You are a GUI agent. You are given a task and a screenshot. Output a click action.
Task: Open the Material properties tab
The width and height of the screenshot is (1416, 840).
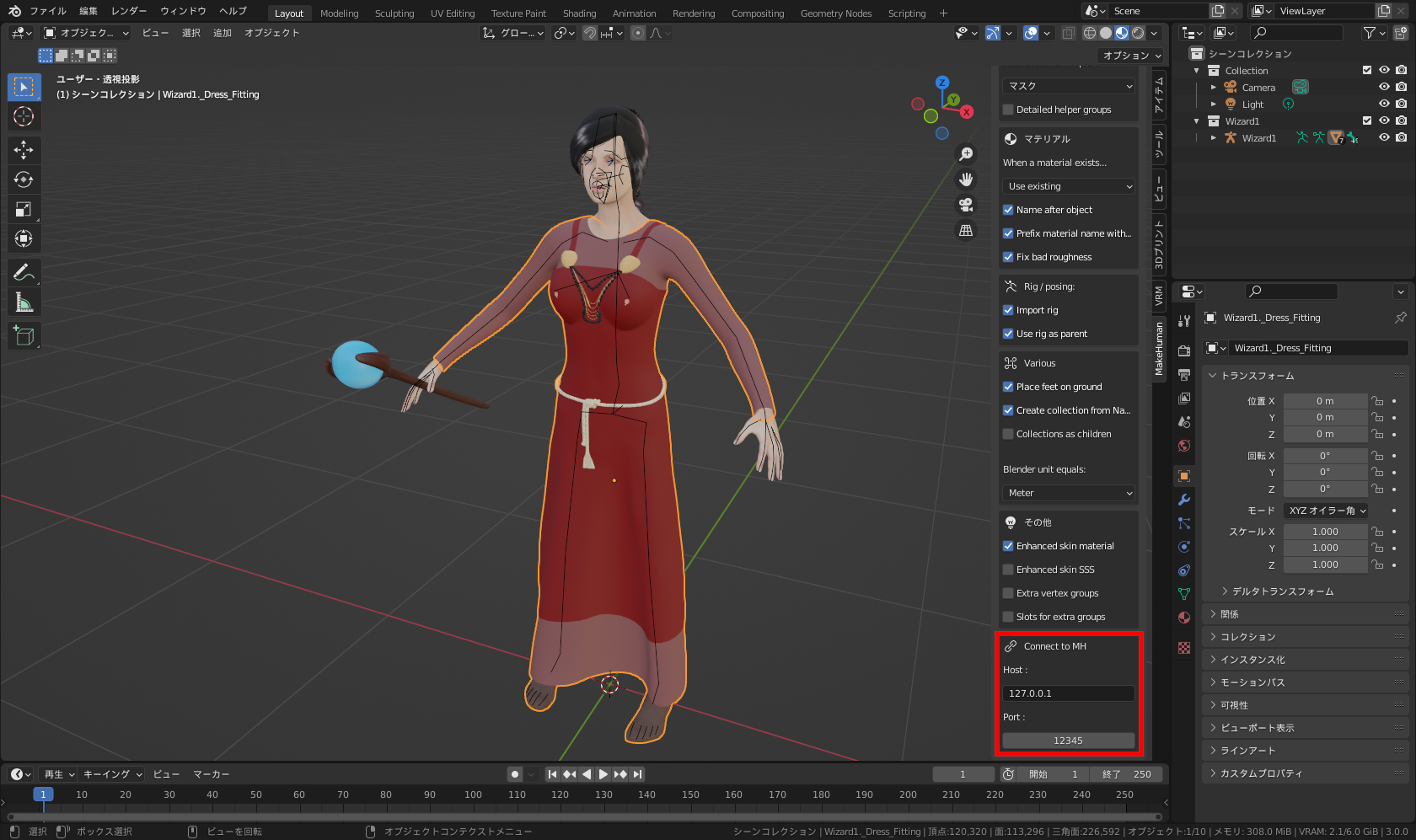click(x=1183, y=617)
